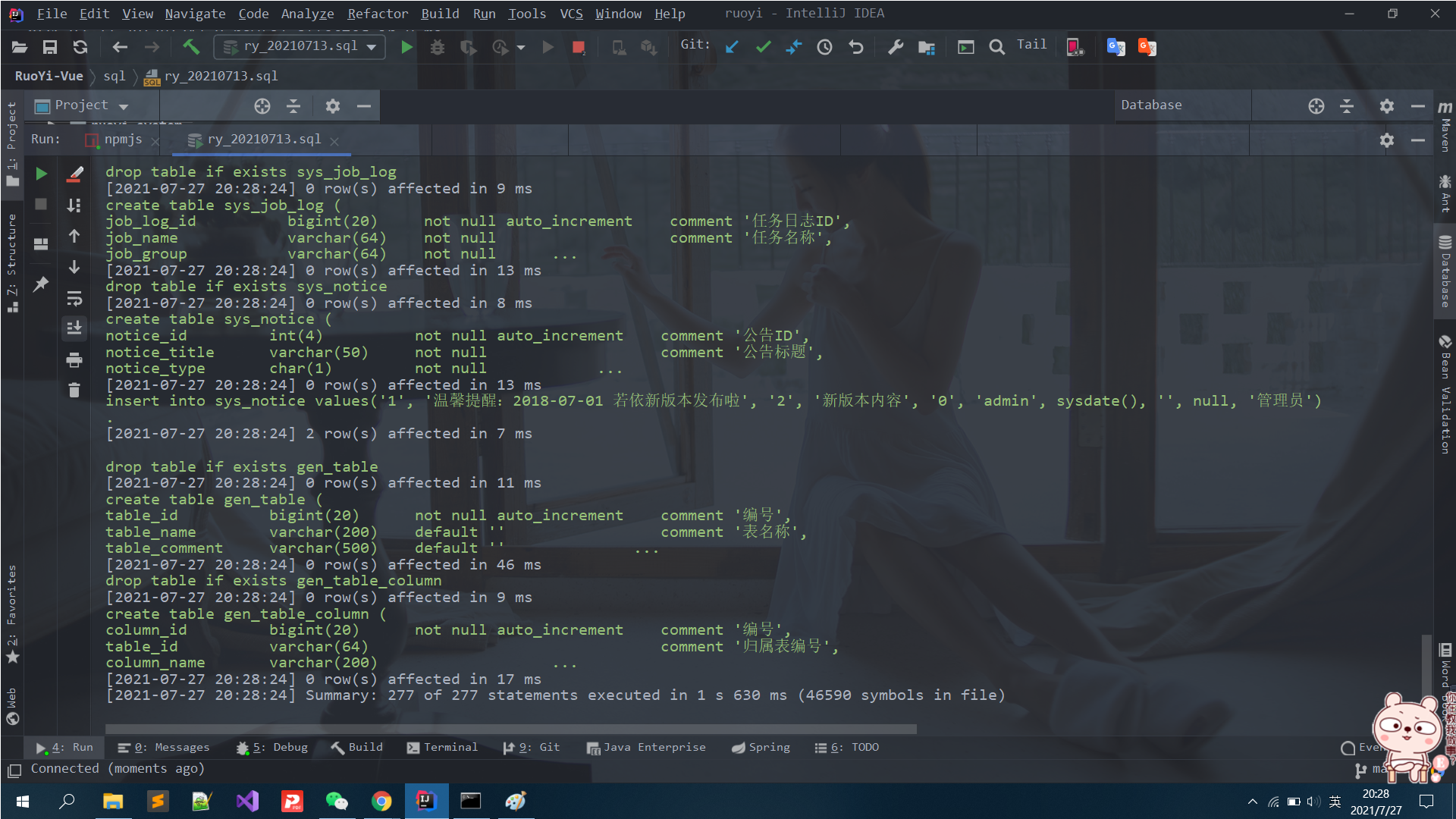Clear Run output with the trash icon
Screen dimensions: 1456x819
coord(74,390)
